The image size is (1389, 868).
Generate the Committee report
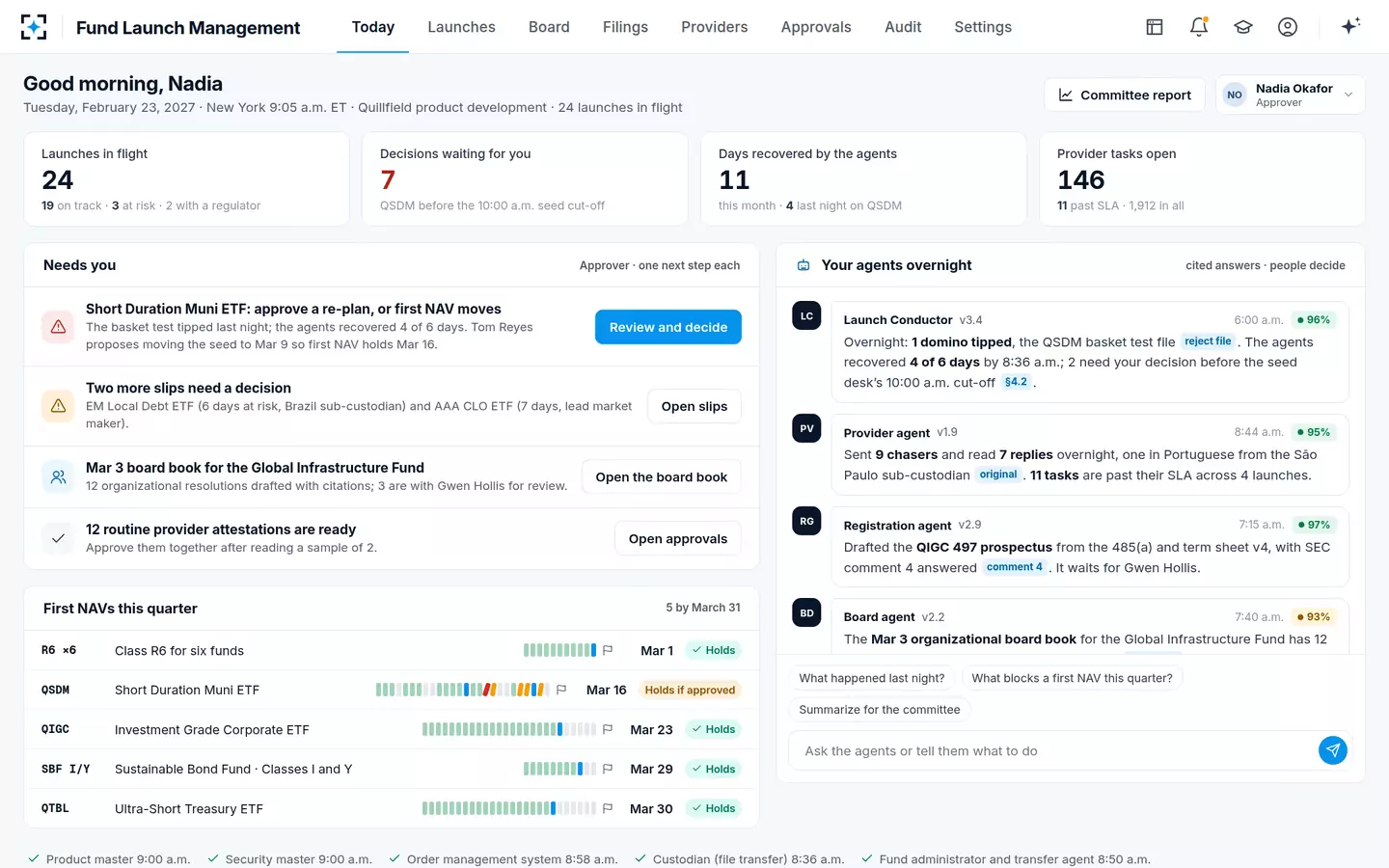coord(1125,95)
